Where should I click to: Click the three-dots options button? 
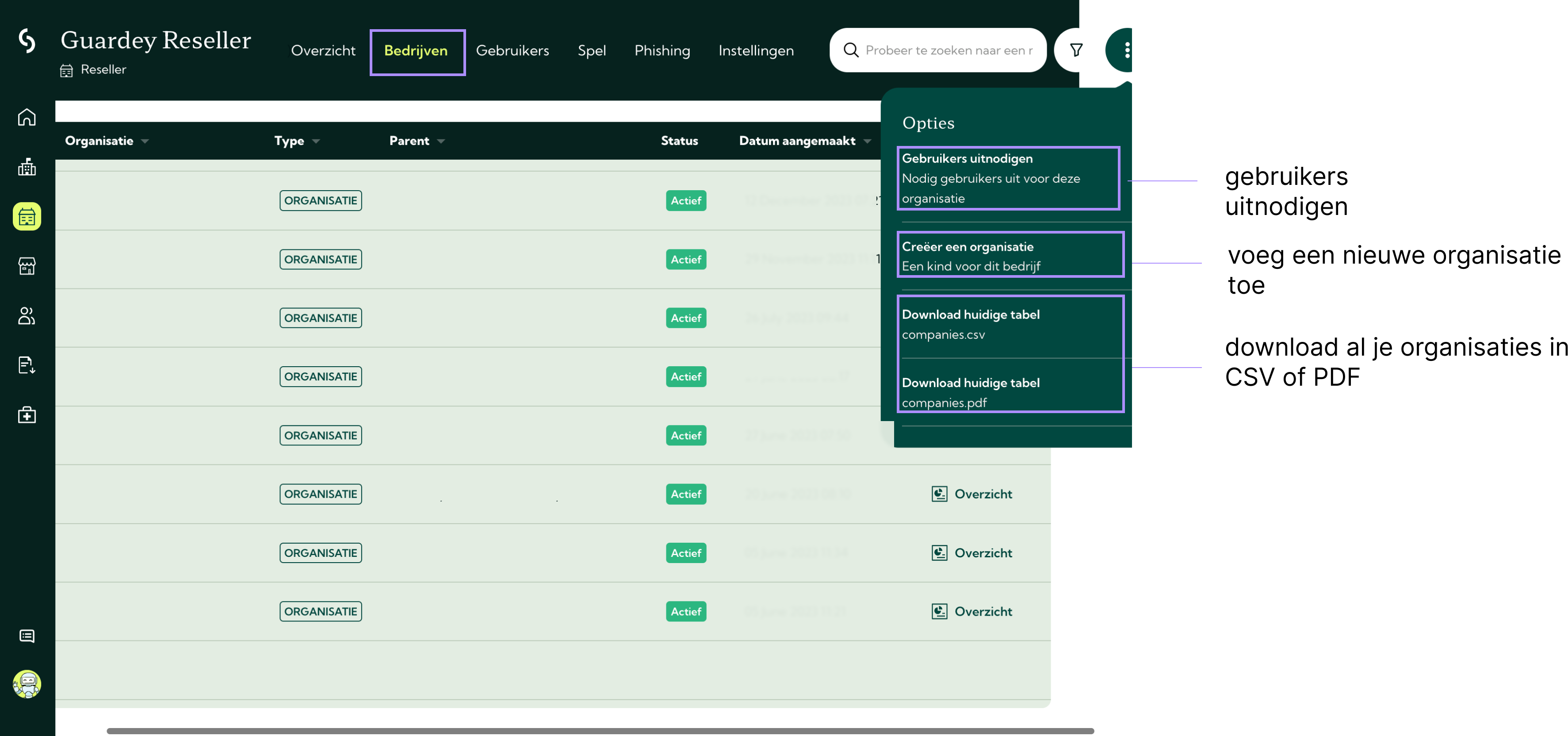pyautogui.click(x=1127, y=50)
